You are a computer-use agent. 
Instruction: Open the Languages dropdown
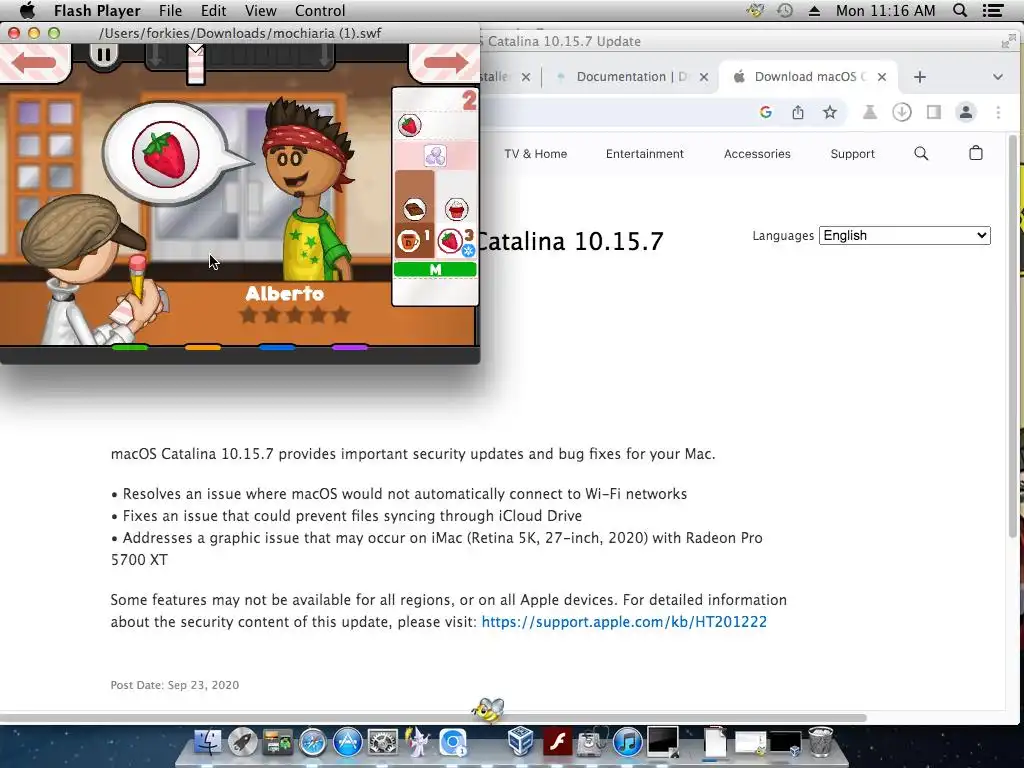tap(904, 235)
